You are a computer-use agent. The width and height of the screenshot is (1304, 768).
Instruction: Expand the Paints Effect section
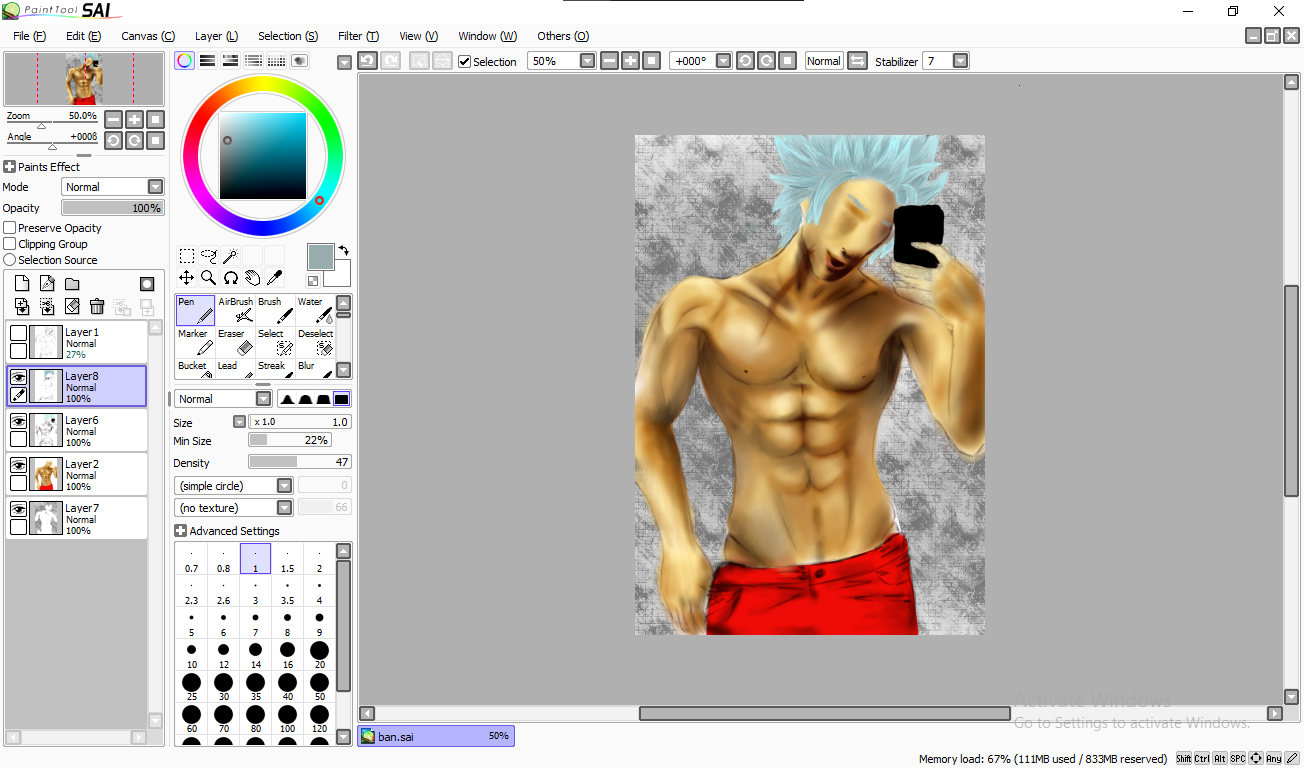coord(9,167)
